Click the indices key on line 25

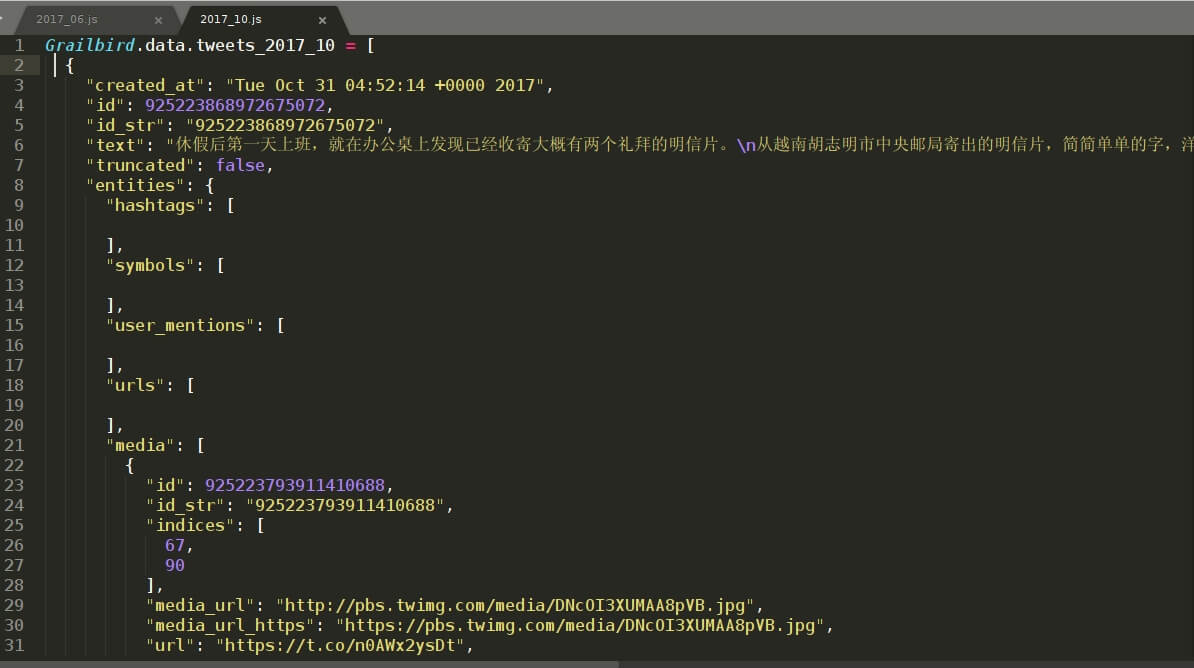click(190, 526)
